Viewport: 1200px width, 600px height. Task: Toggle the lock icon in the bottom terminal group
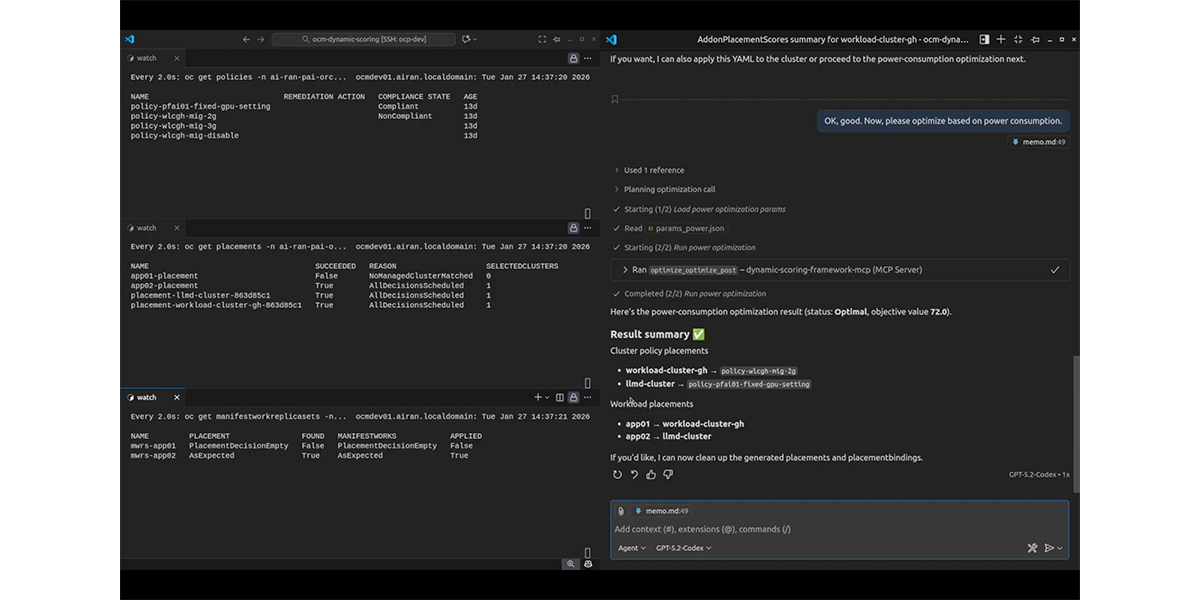(573, 397)
